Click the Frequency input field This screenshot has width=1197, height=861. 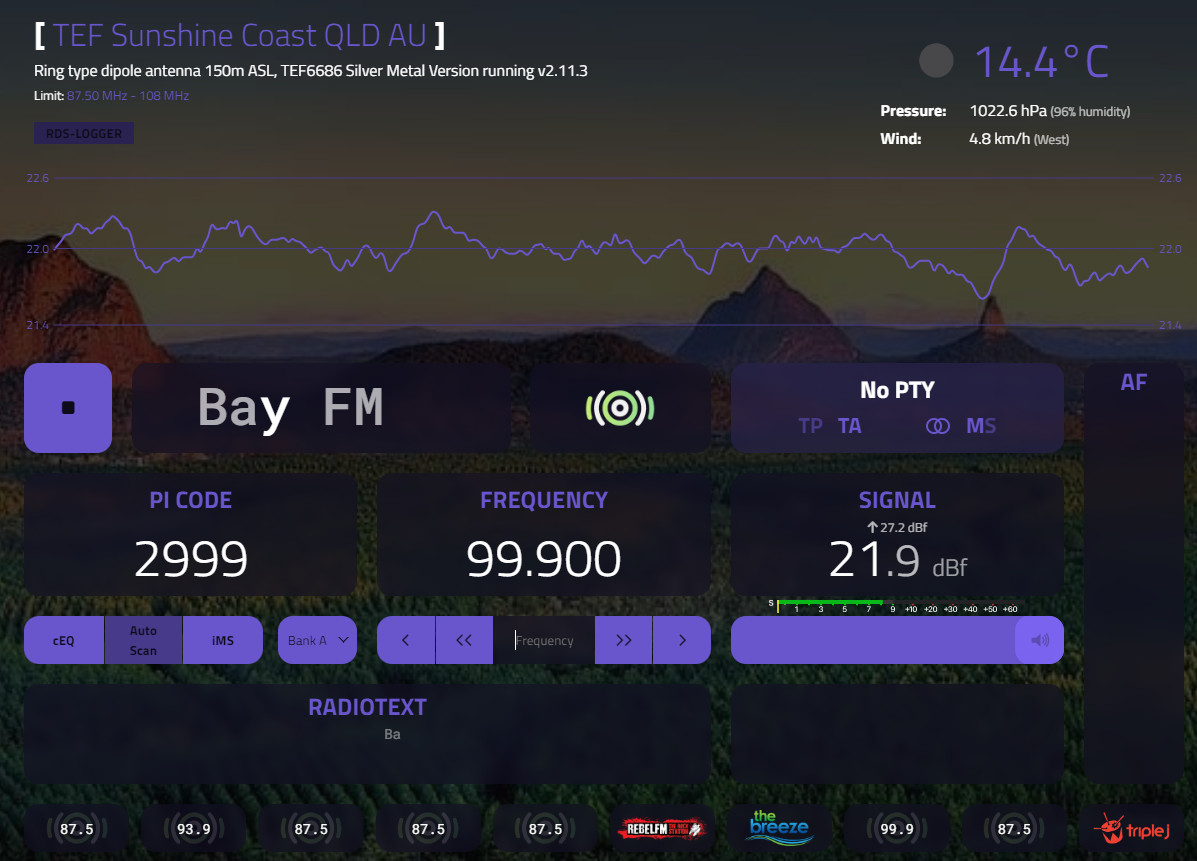point(544,640)
